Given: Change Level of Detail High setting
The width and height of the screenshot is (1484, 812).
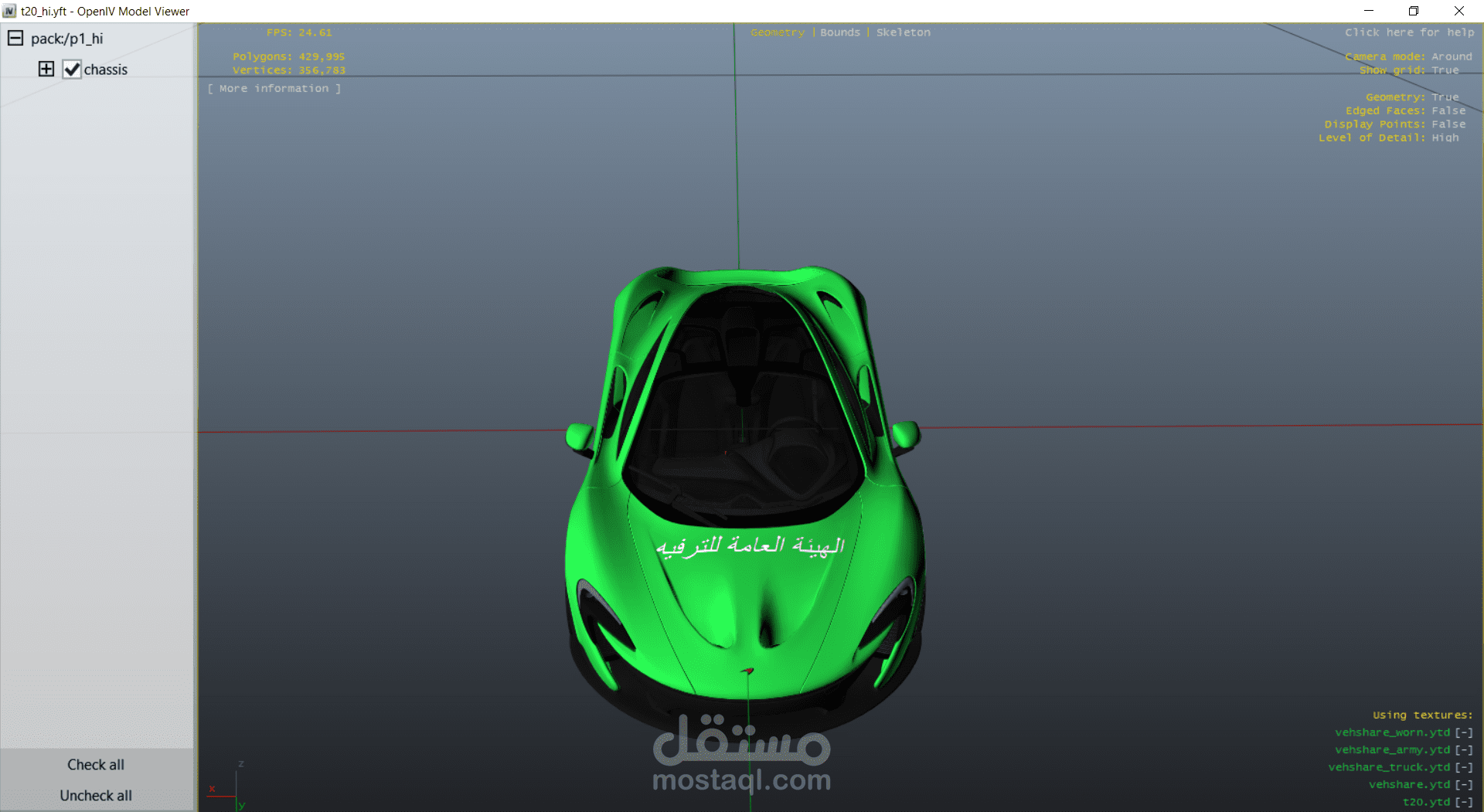Looking at the screenshot, I should pos(1445,138).
